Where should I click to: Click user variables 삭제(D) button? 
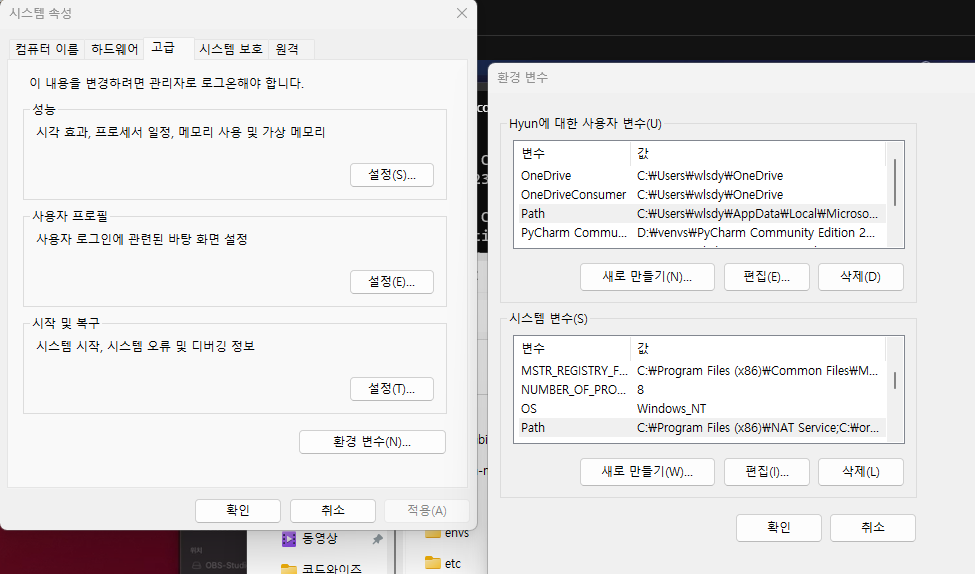pos(861,277)
